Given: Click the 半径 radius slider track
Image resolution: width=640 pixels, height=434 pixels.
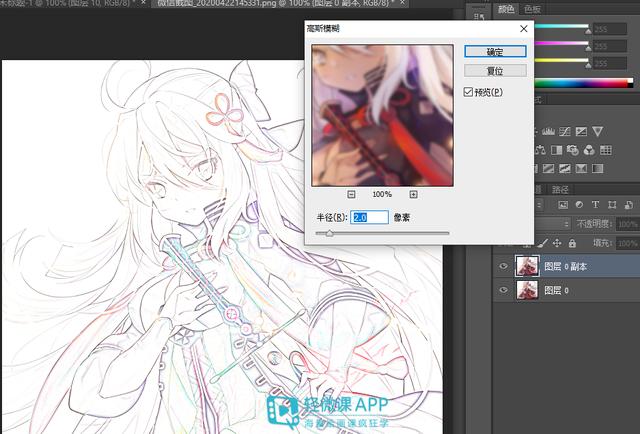Looking at the screenshot, I should click(x=382, y=234).
